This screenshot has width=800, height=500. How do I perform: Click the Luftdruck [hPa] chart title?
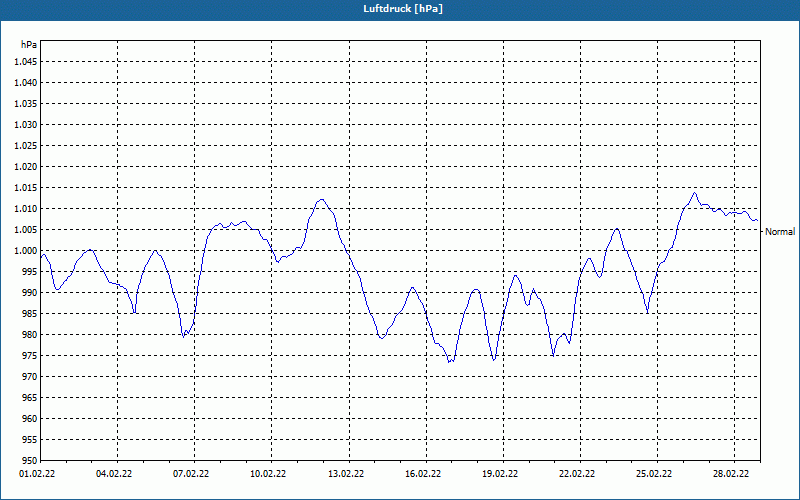(x=403, y=9)
